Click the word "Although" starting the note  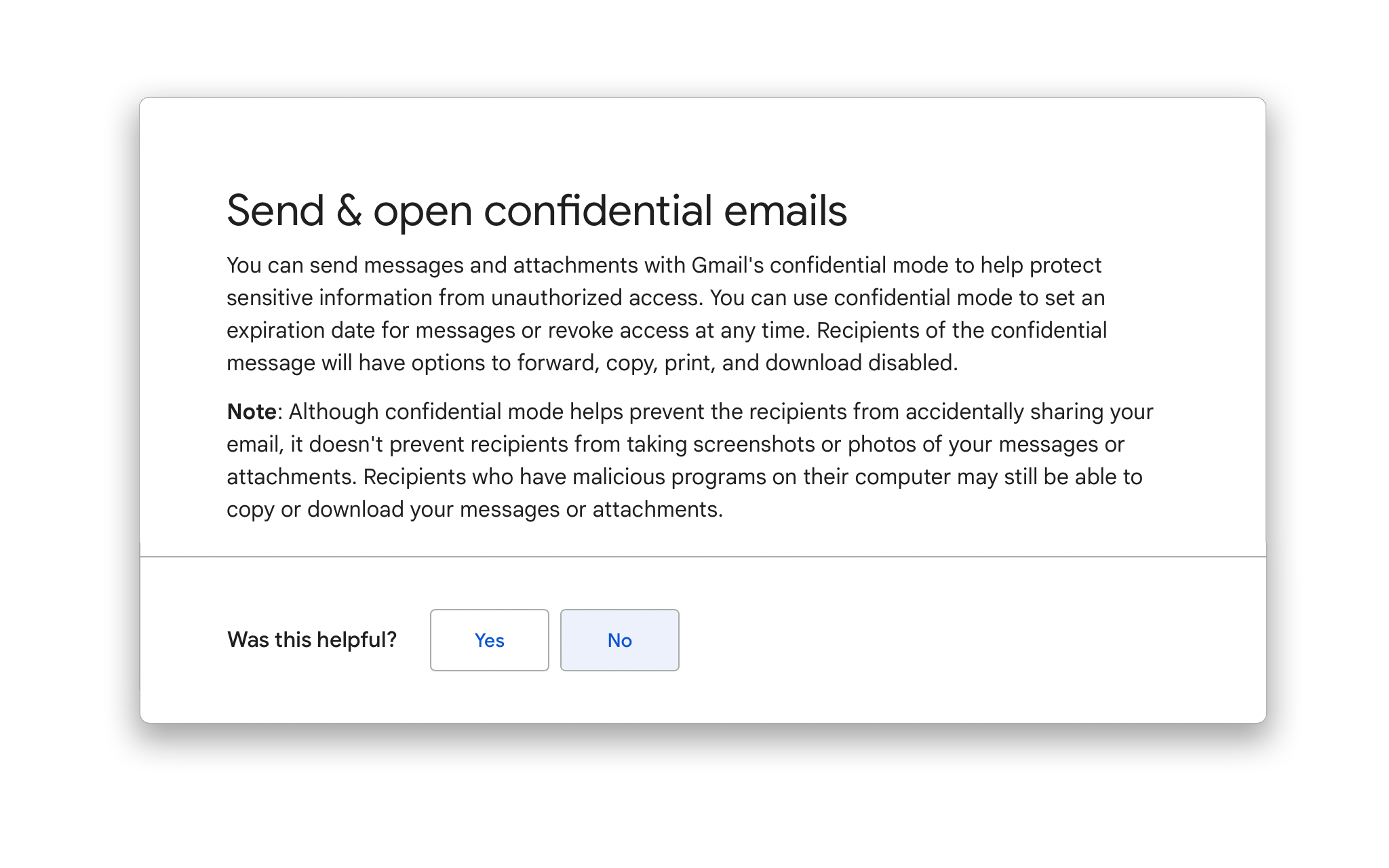[334, 412]
